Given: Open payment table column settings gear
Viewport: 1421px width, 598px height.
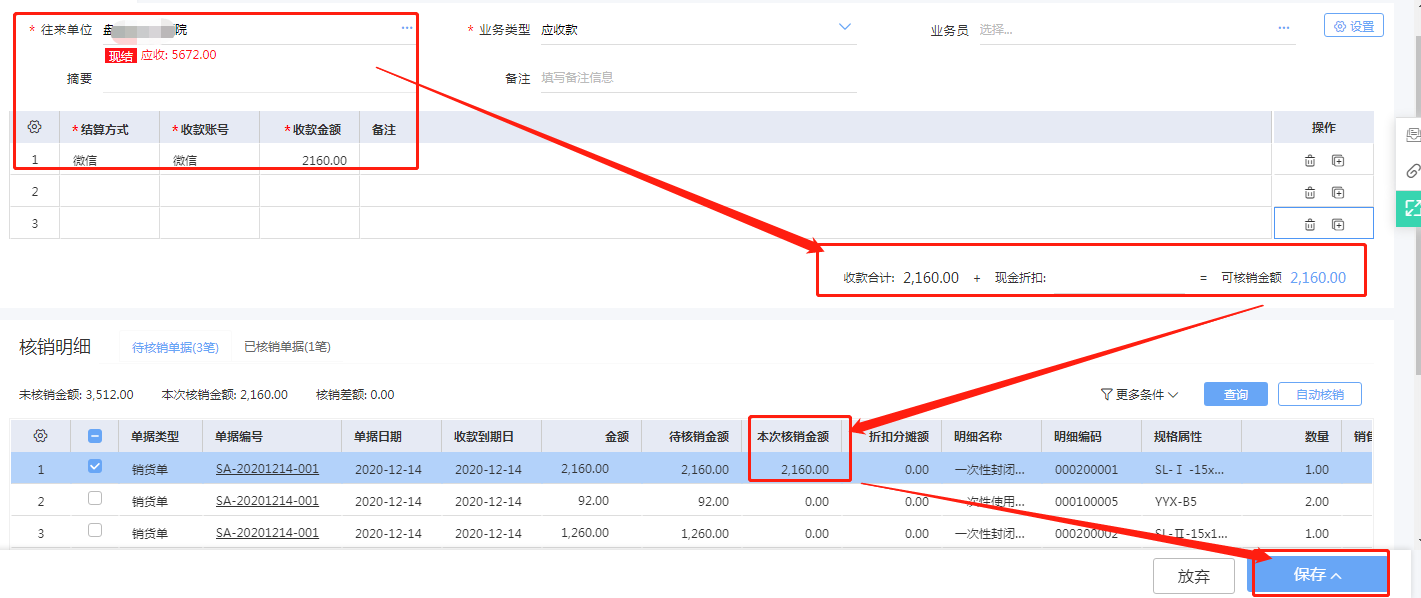Looking at the screenshot, I should (34, 127).
